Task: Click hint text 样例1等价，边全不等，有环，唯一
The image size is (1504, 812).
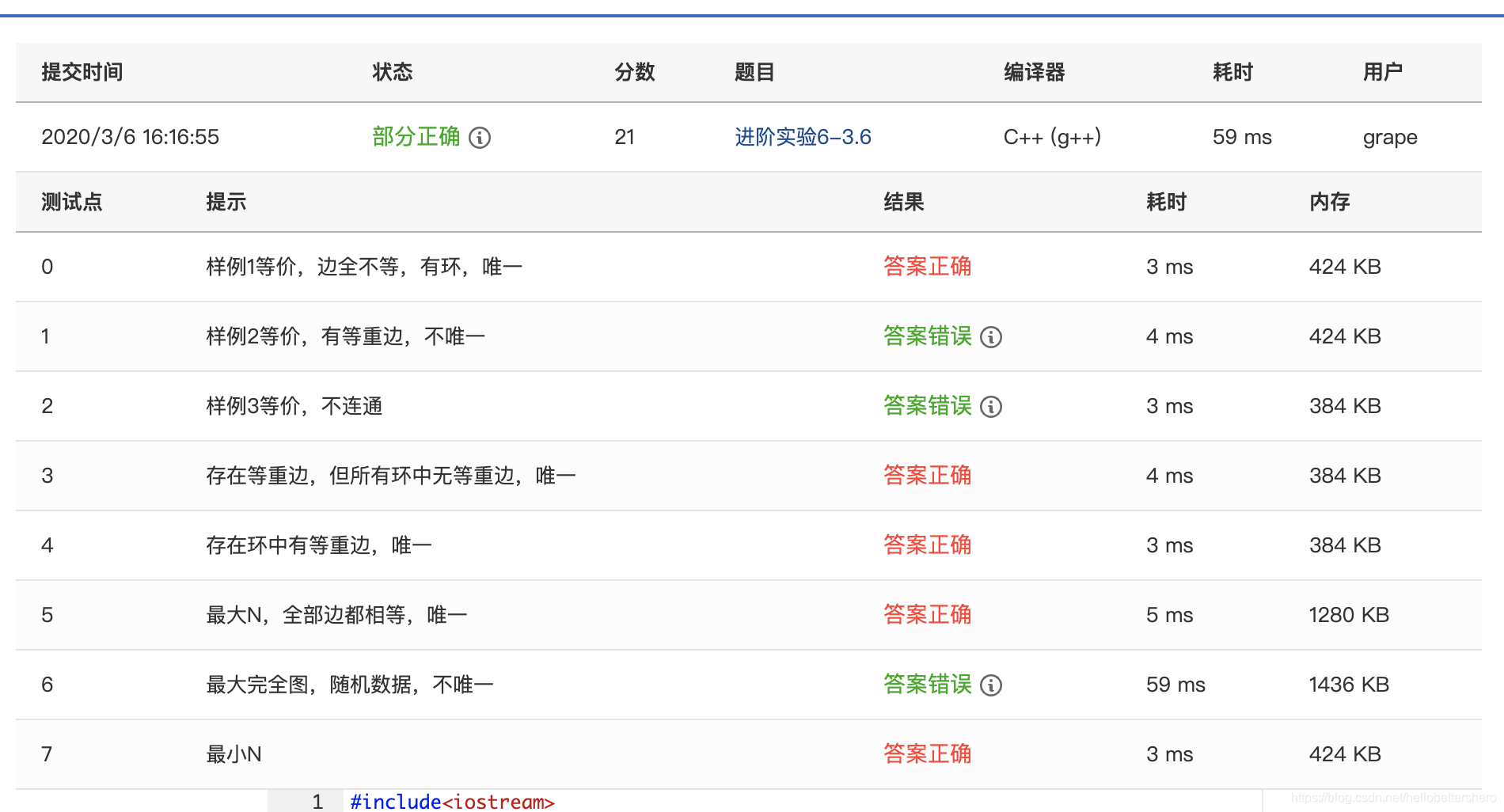Action: pyautogui.click(x=364, y=267)
